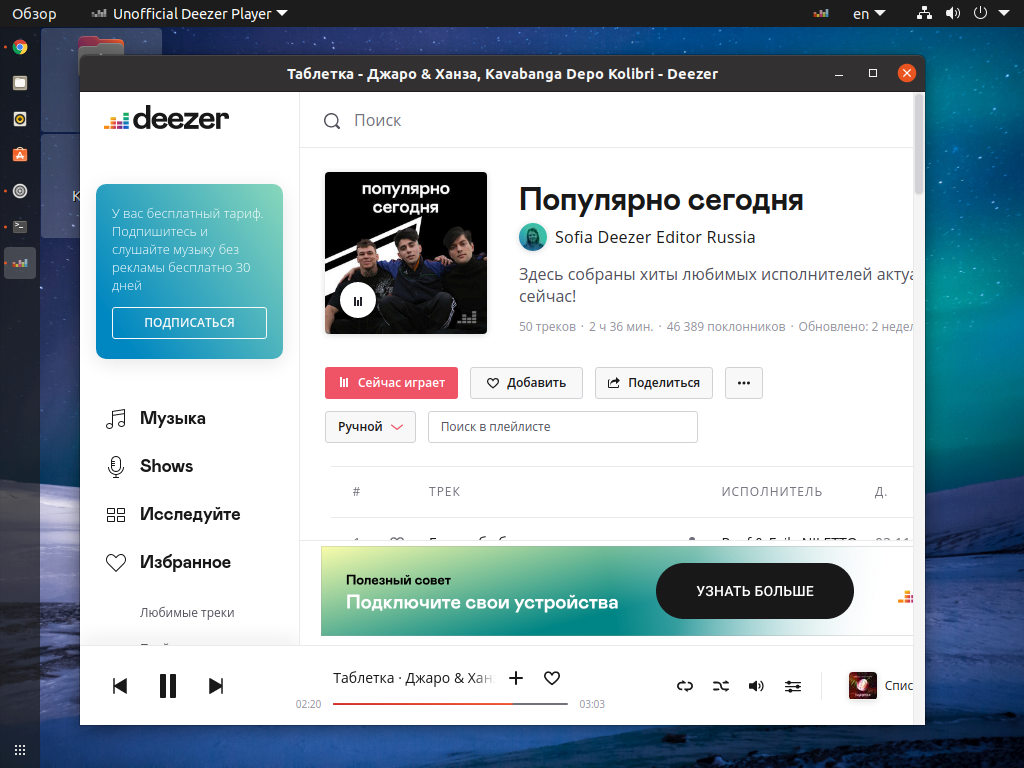Launch Google Chrome from the dock
The width and height of the screenshot is (1024, 768).
[x=20, y=47]
